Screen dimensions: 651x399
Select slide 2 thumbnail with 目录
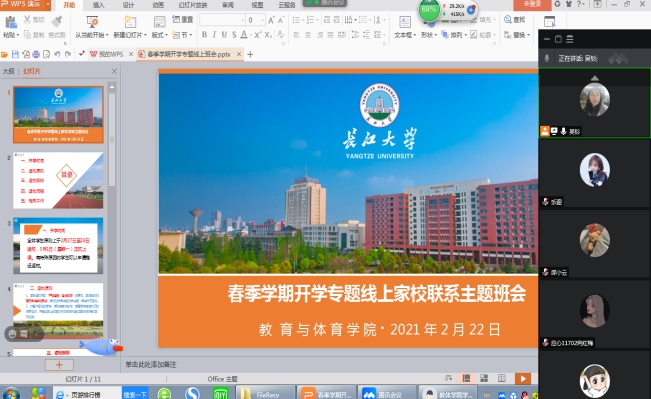click(58, 180)
